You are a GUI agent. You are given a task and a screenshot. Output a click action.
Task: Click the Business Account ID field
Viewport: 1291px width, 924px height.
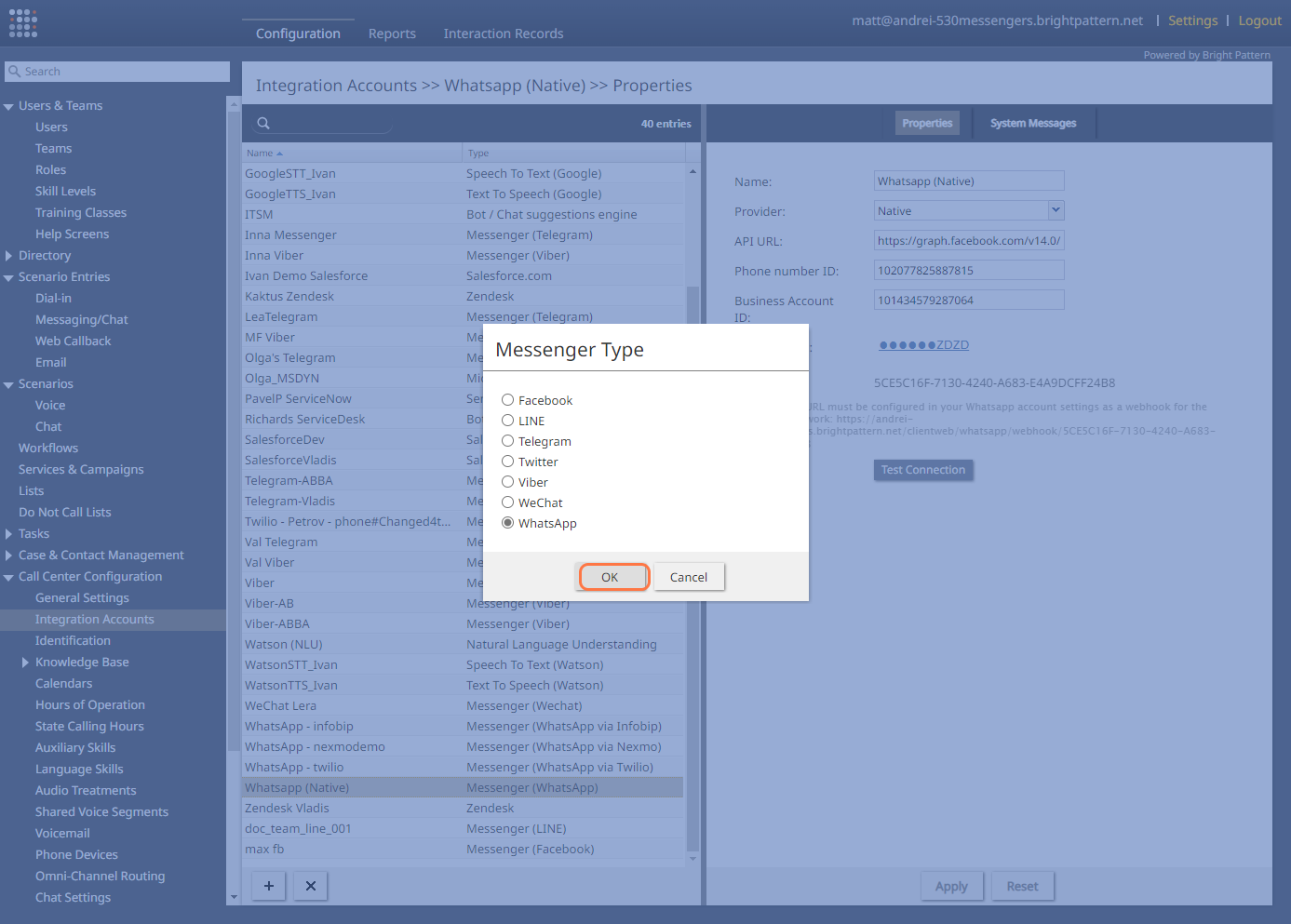pyautogui.click(x=969, y=300)
